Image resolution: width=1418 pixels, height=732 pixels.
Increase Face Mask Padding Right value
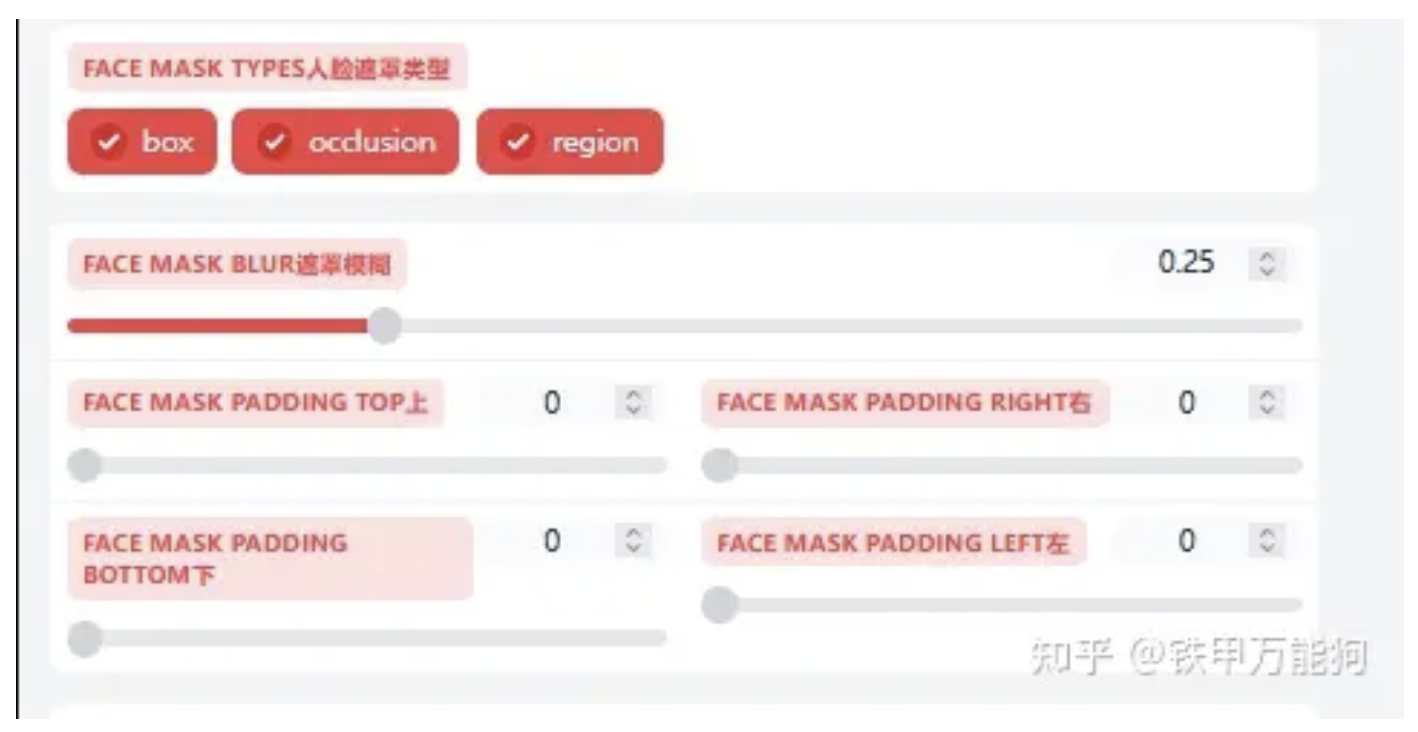(x=1268, y=394)
